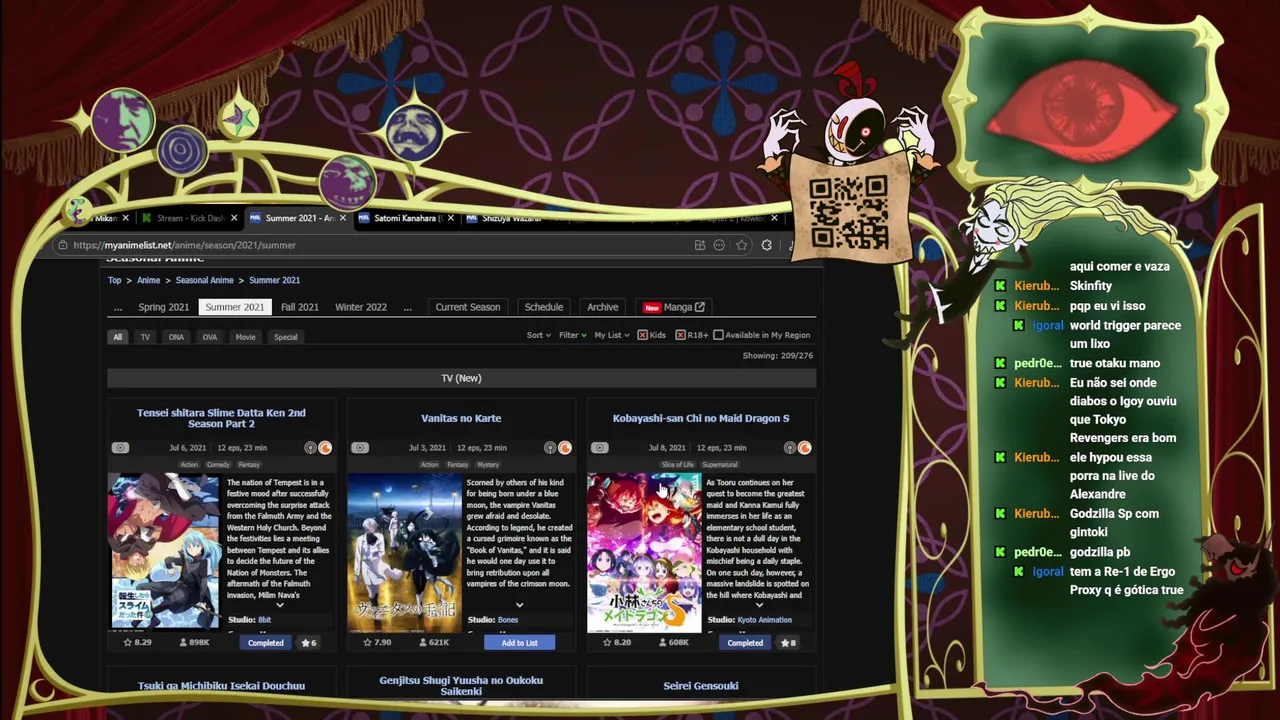Toggle the Kids checkbox filter

(643, 335)
